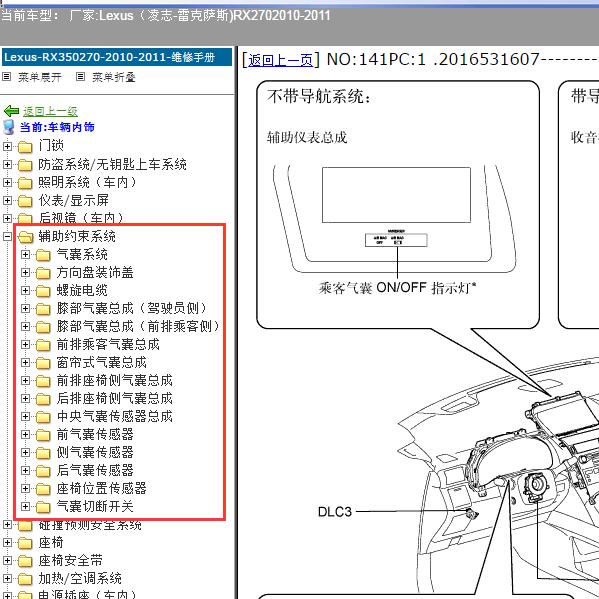Click the folder icon for 座椅安全带
599x599 pixels.
coord(25,561)
